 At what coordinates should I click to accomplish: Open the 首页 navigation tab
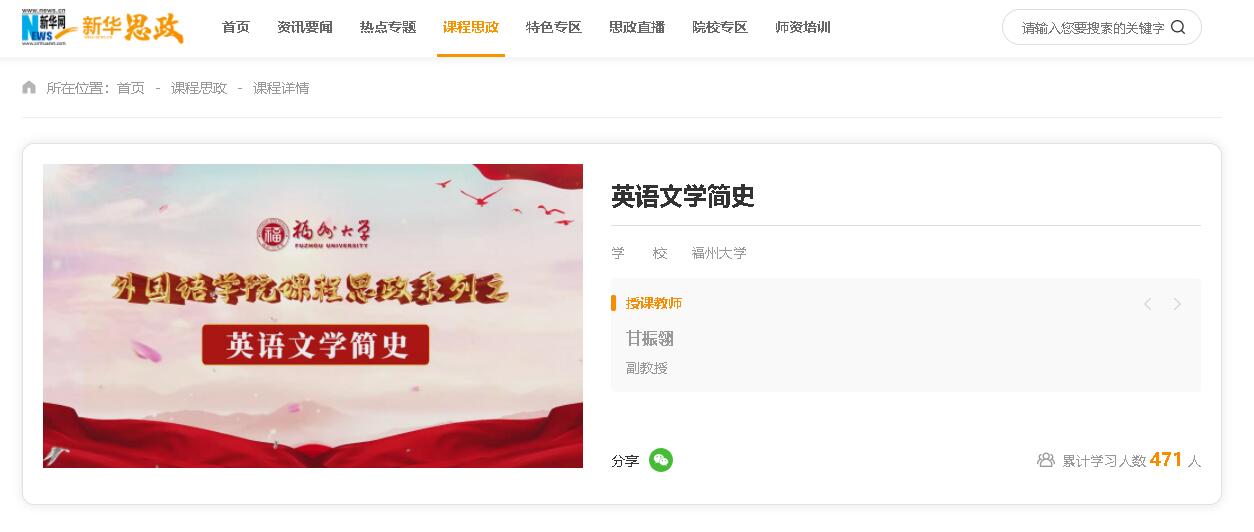(x=236, y=27)
